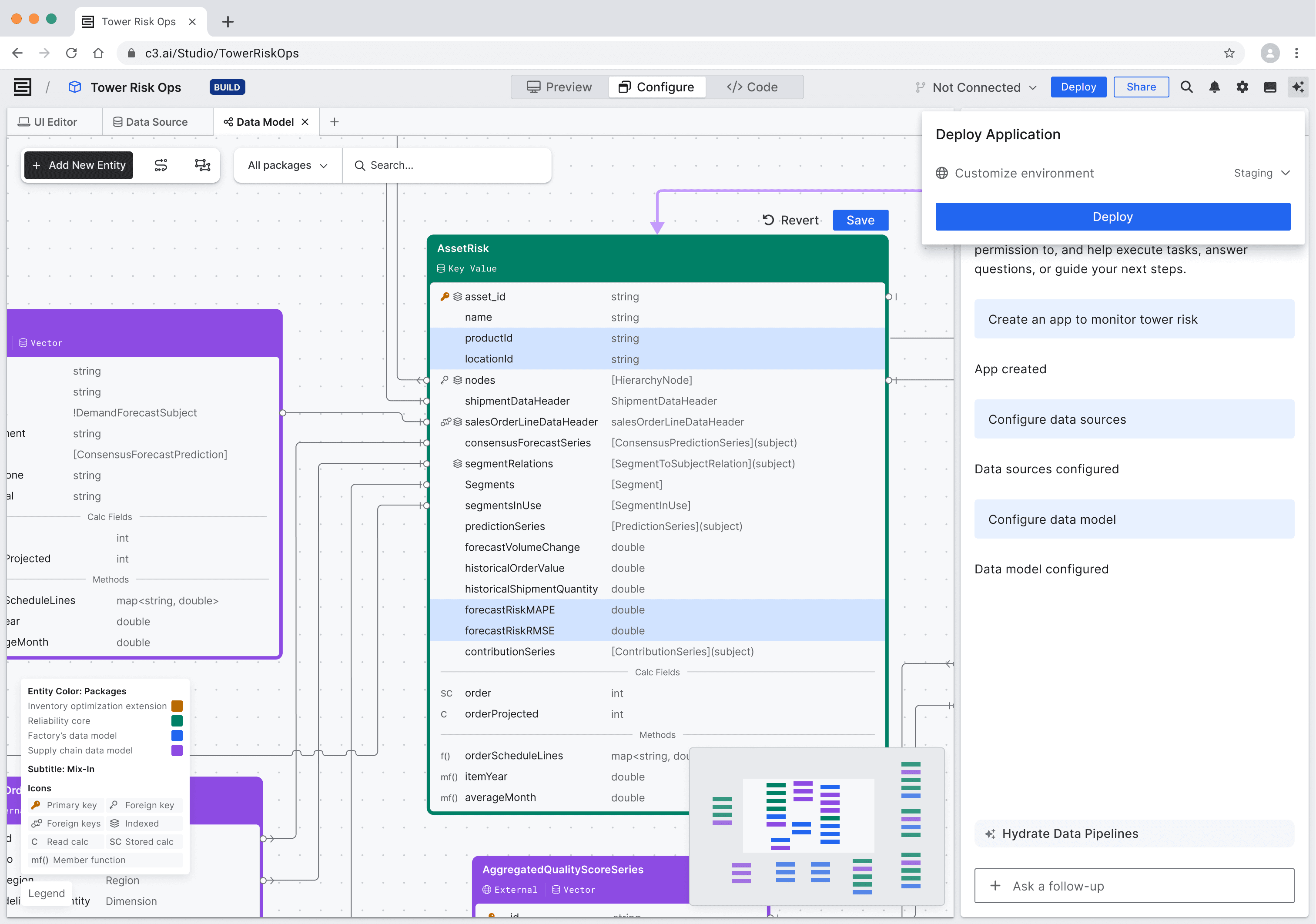
Task: Click the search magnifier in top bar
Action: coord(1186,87)
